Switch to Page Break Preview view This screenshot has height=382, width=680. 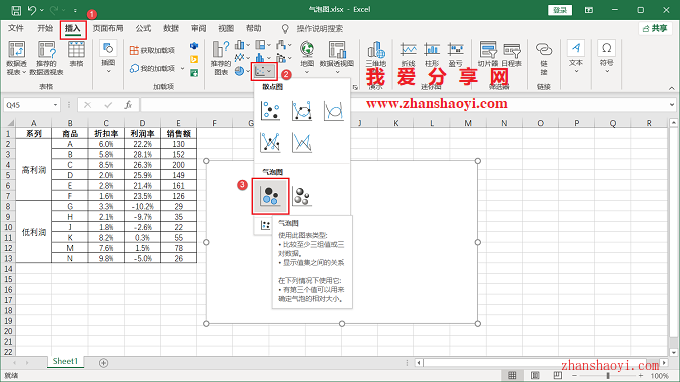pyautogui.click(x=558, y=375)
